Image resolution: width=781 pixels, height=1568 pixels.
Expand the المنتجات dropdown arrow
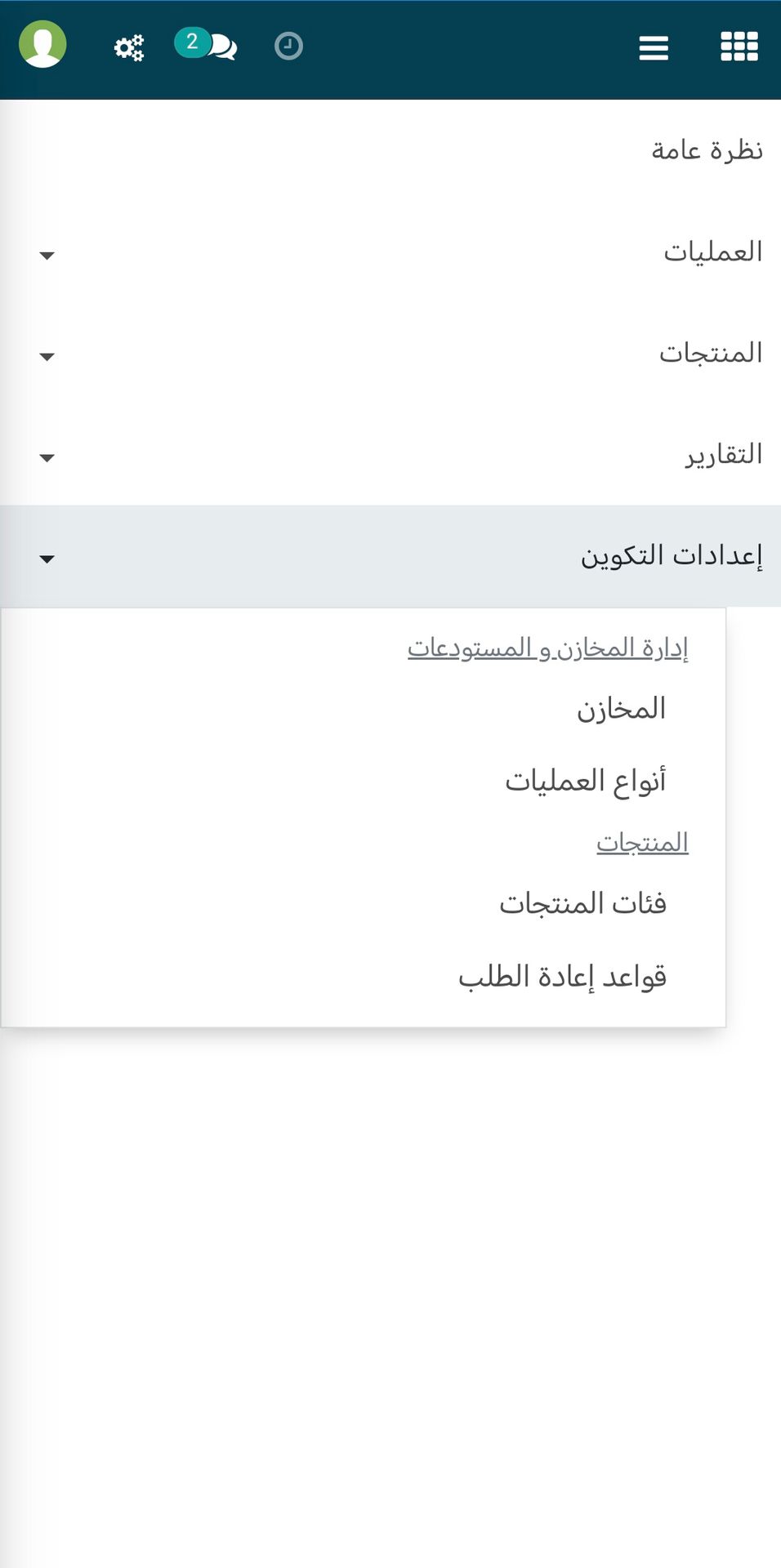(47, 357)
